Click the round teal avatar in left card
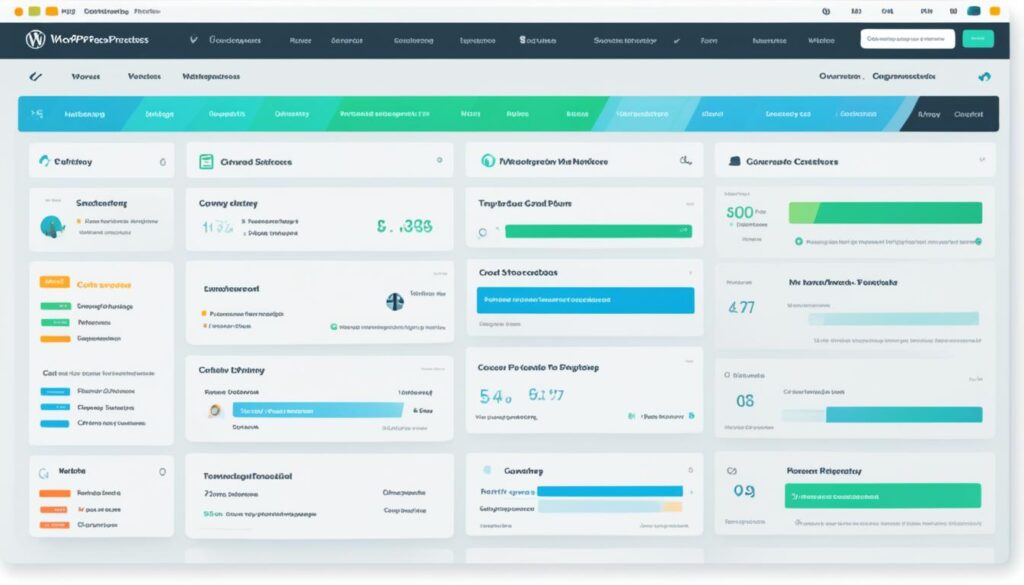Viewport: 1024px width, 585px height. tap(52, 227)
